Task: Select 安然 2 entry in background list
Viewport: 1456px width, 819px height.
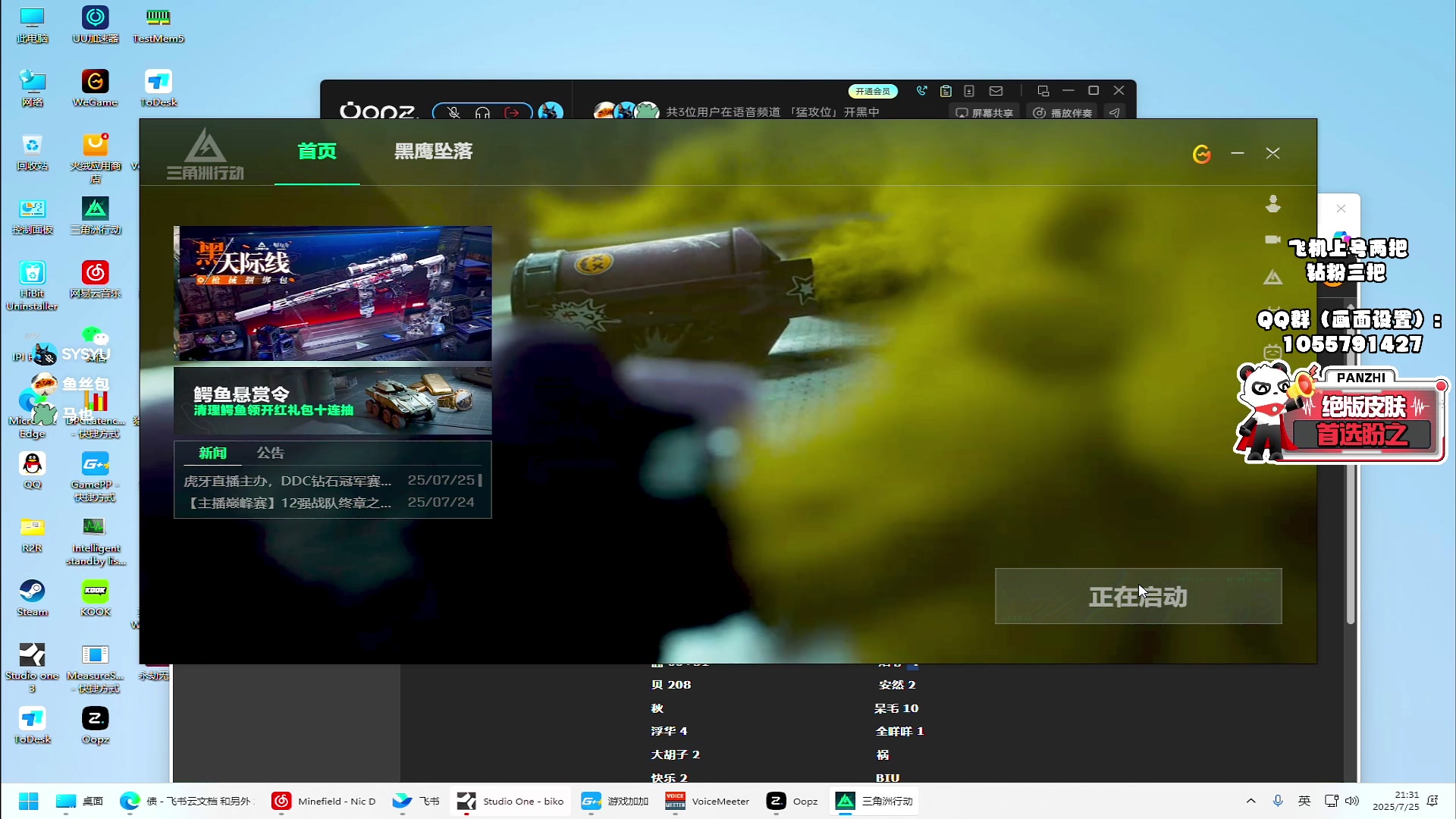Action: (x=897, y=685)
